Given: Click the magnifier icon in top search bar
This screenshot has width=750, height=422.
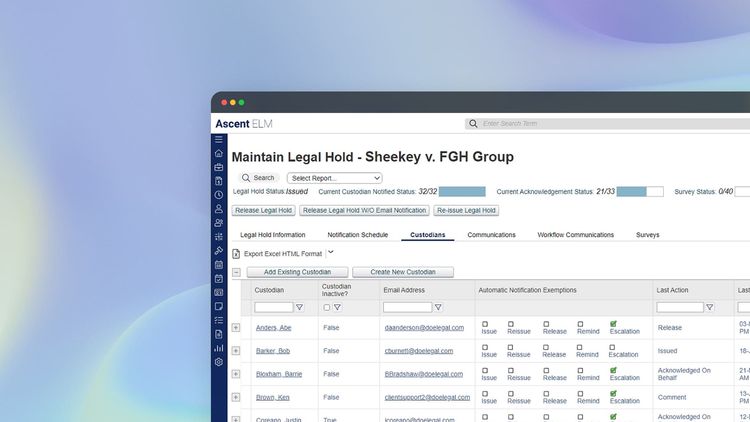Looking at the screenshot, I should [x=473, y=123].
